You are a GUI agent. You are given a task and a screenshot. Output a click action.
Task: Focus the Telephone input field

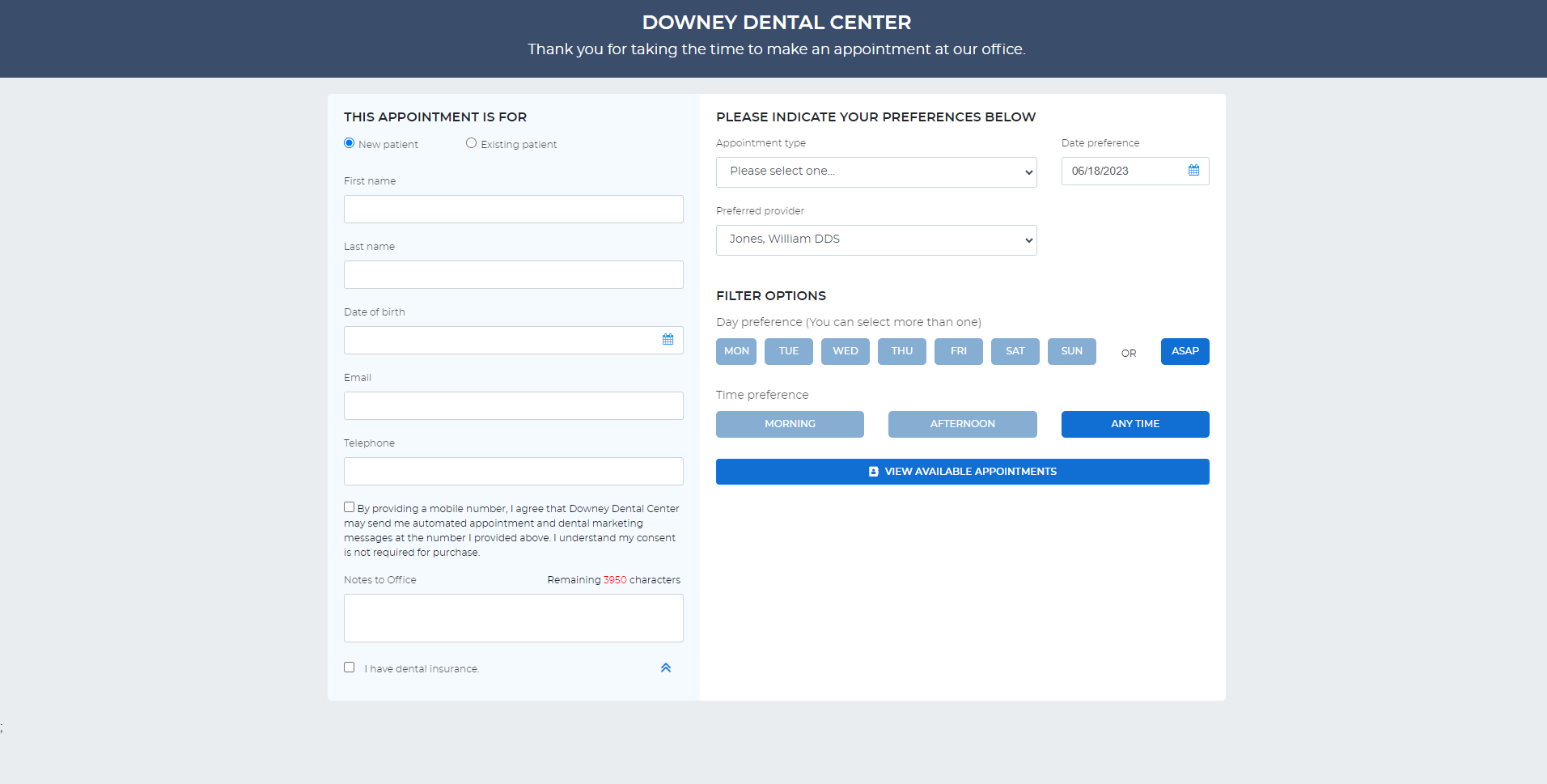tap(514, 471)
